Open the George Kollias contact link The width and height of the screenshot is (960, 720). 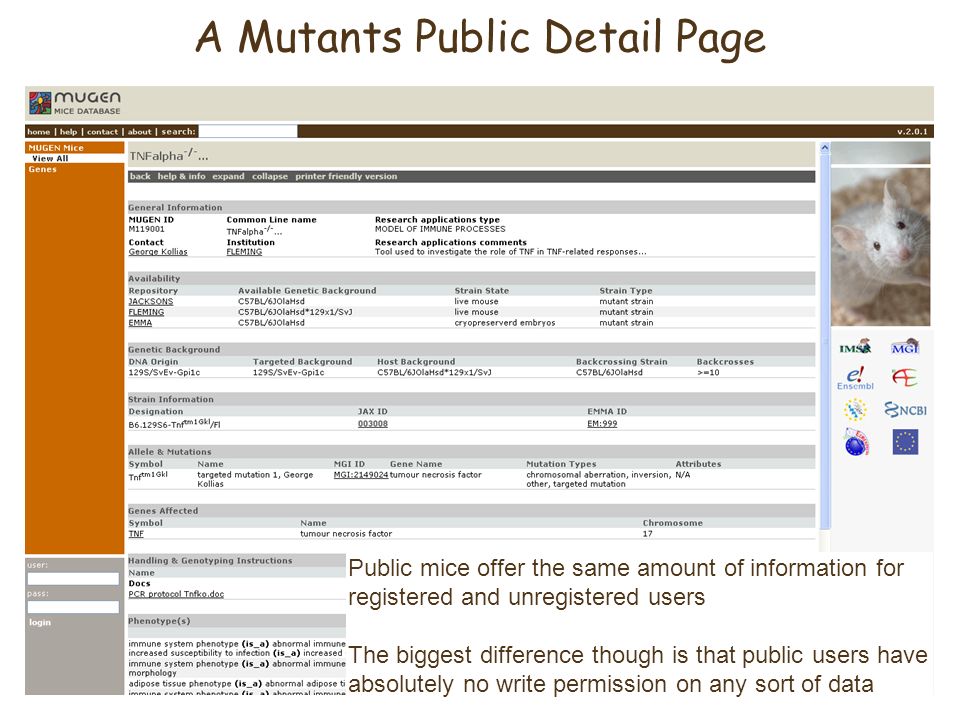coord(158,252)
